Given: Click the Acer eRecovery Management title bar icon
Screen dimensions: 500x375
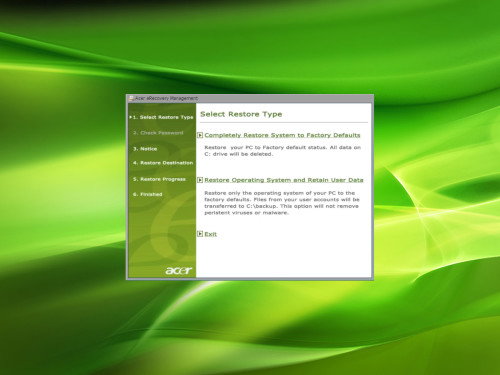Looking at the screenshot, I should [131, 98].
